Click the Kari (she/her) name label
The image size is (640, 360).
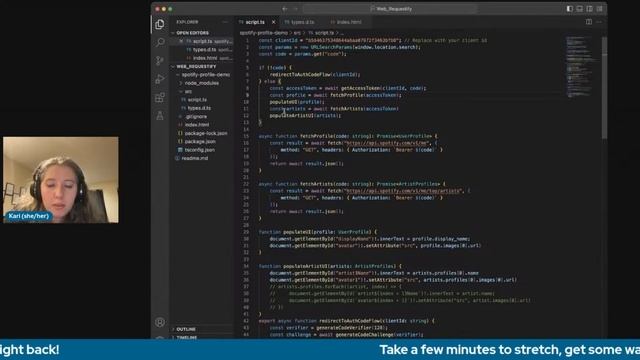[x=29, y=216]
